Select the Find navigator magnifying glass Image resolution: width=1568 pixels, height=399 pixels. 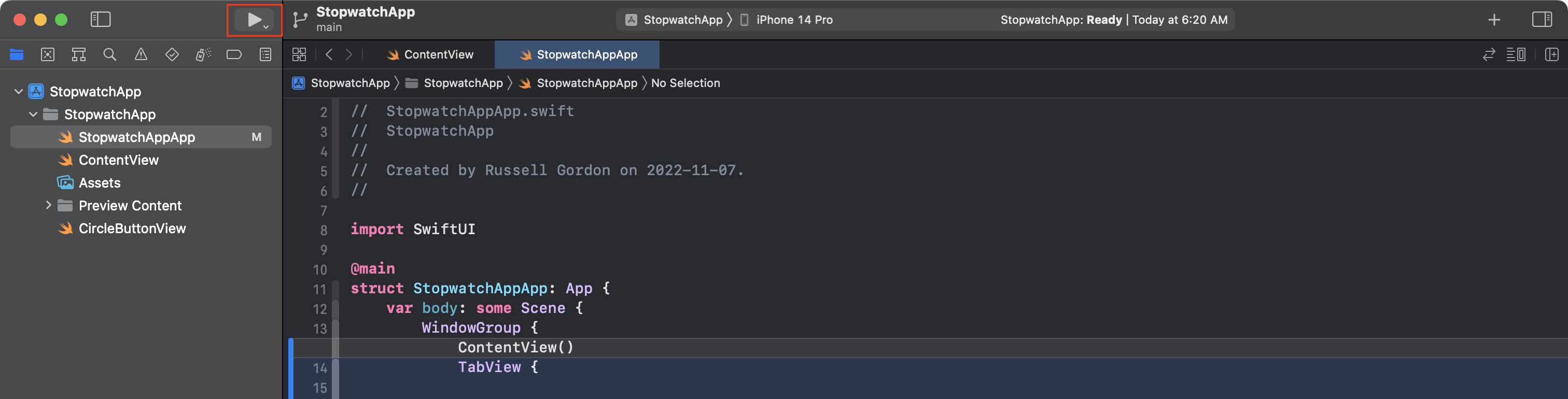[x=109, y=54]
